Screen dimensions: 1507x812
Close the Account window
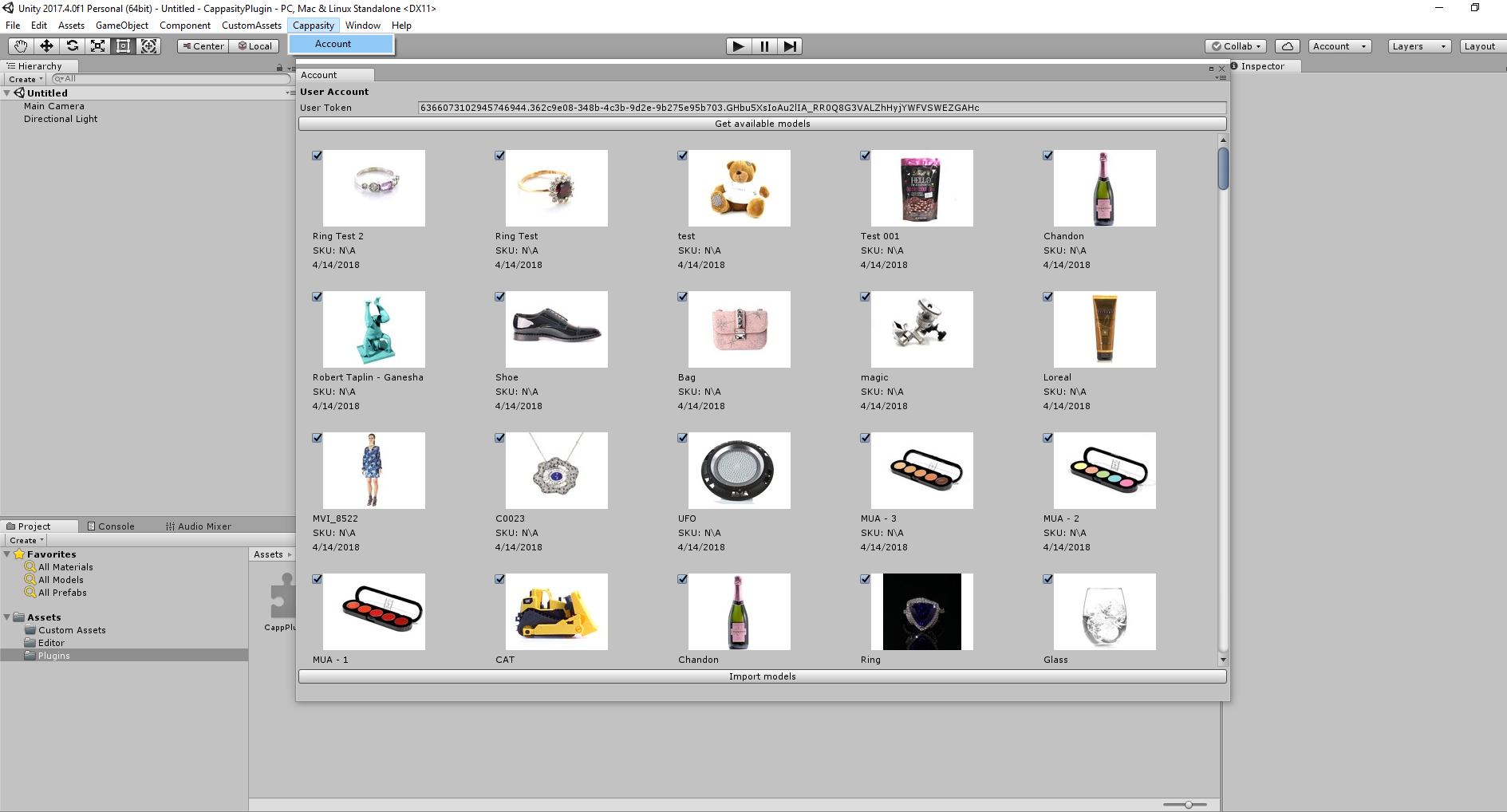click(x=1221, y=69)
